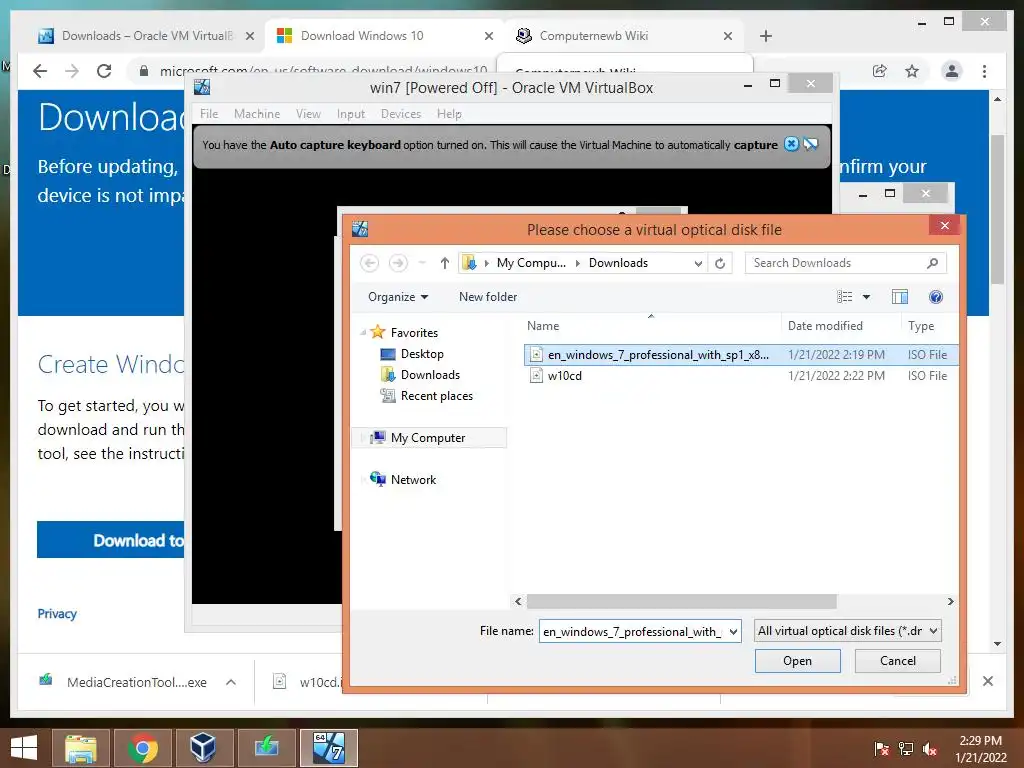Image resolution: width=1024 pixels, height=768 pixels.
Task: Switch to Downloads – Oracle VM VirtualBox tab
Action: tap(147, 36)
